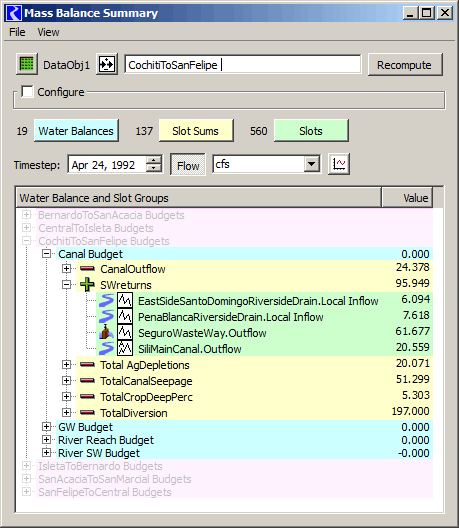
Task: Click the plot chart icon beside units
Action: click(x=339, y=164)
